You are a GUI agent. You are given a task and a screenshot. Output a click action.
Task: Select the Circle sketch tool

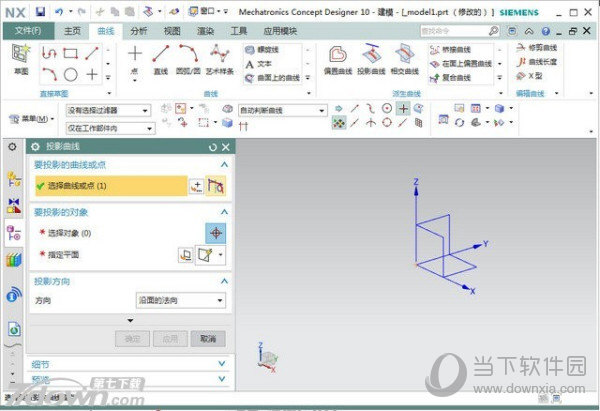click(70, 74)
